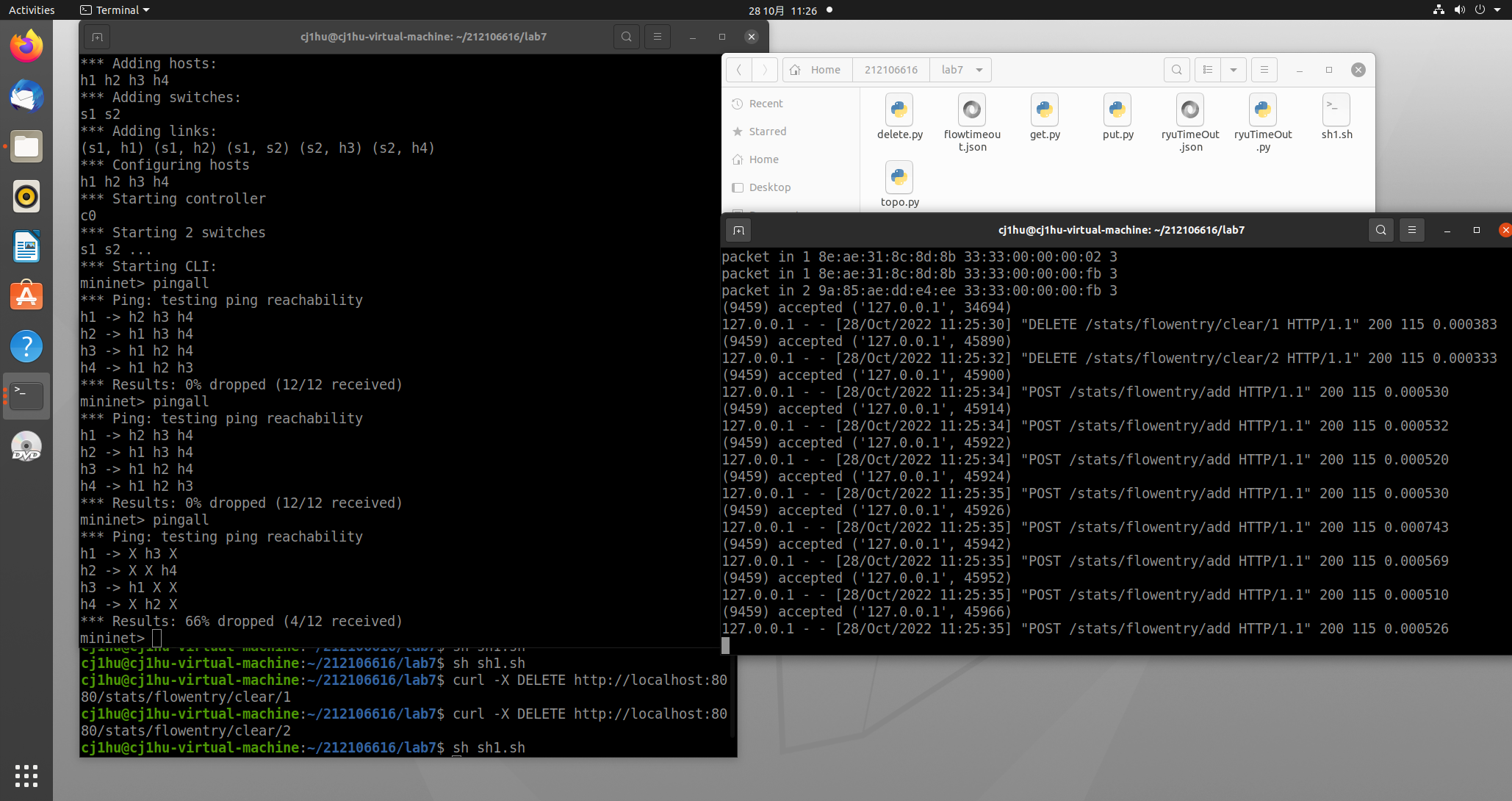Open the Files app in the dock
Viewport: 1512px width, 801px height.
(26, 146)
